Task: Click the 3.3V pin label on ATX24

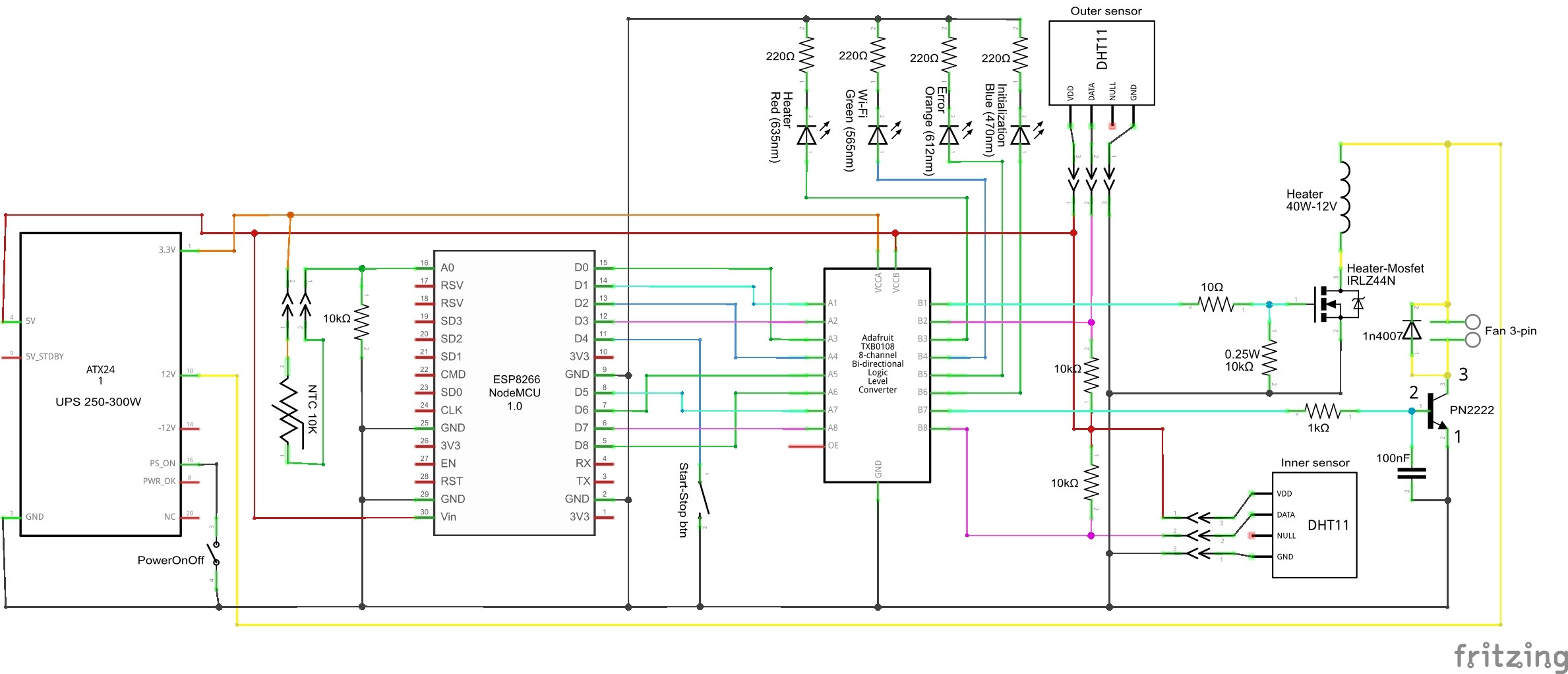Action: pos(167,249)
